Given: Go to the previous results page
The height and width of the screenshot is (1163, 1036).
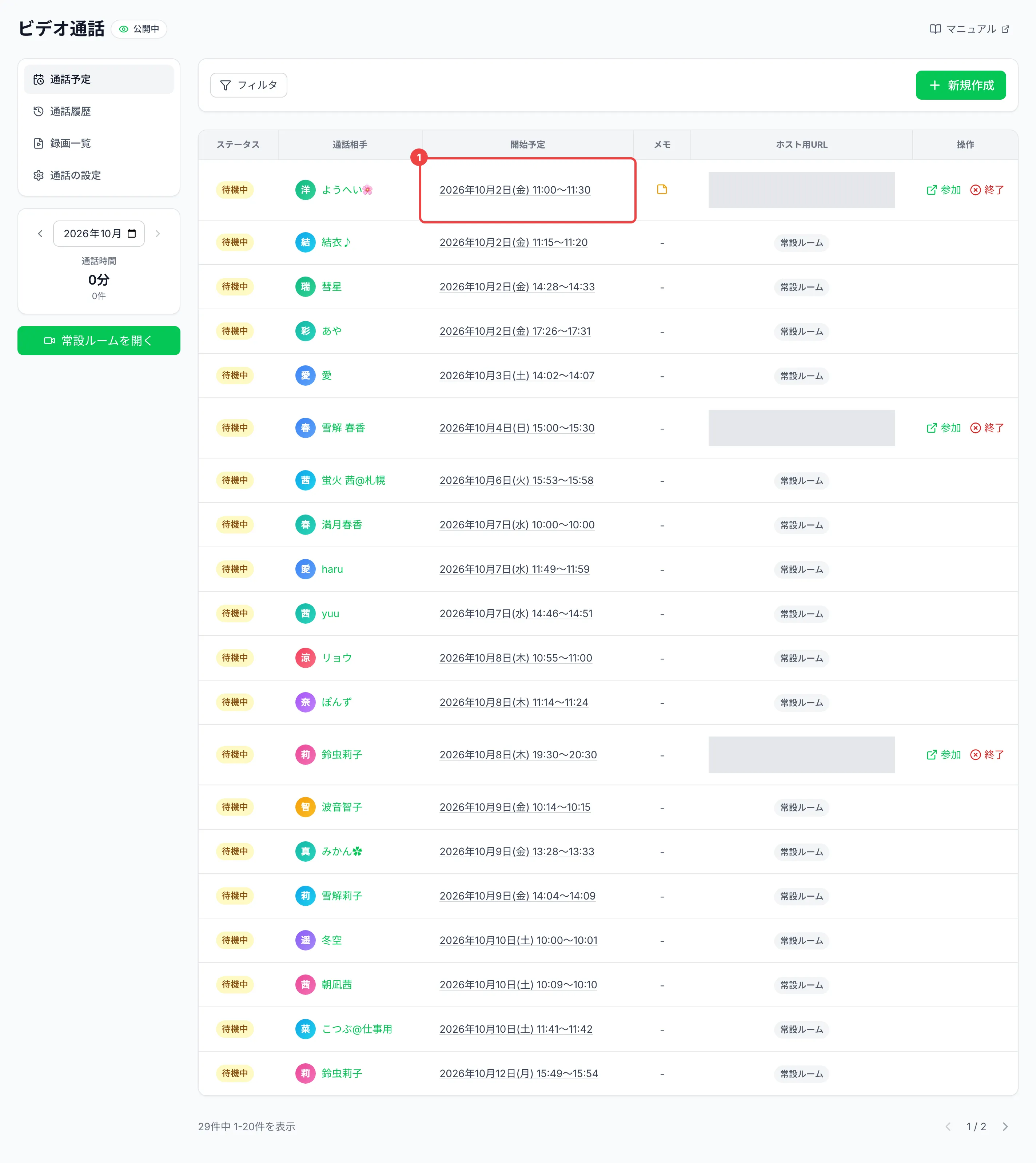Looking at the screenshot, I should 948,1127.
